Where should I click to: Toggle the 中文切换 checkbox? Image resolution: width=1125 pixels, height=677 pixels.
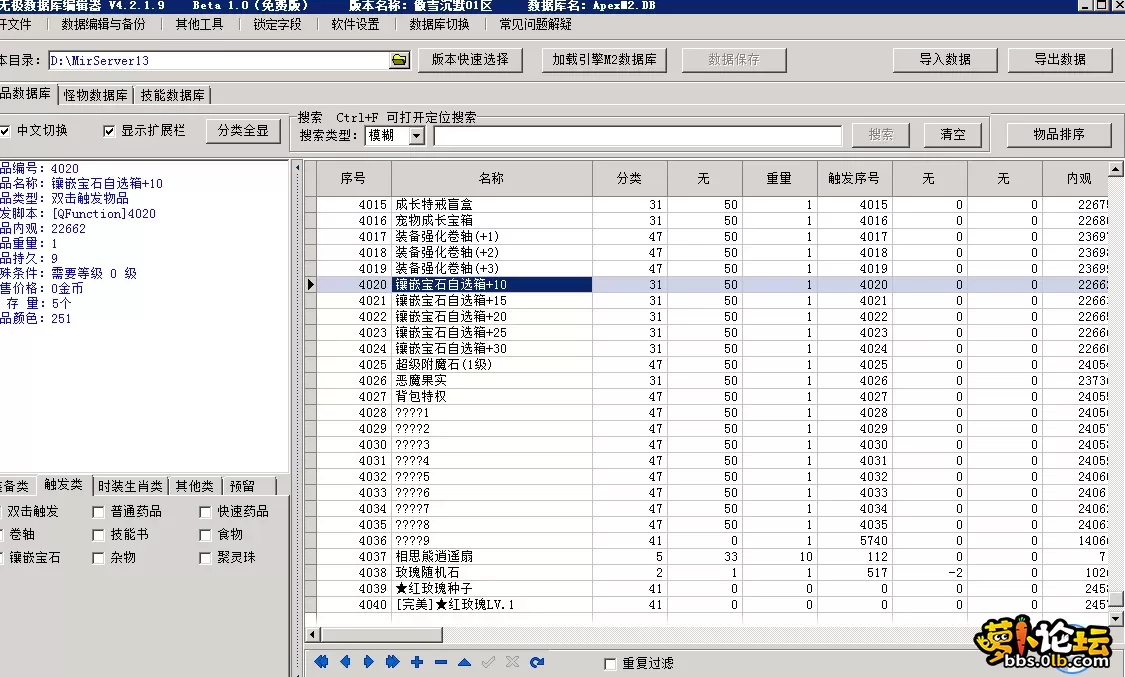pos(5,131)
